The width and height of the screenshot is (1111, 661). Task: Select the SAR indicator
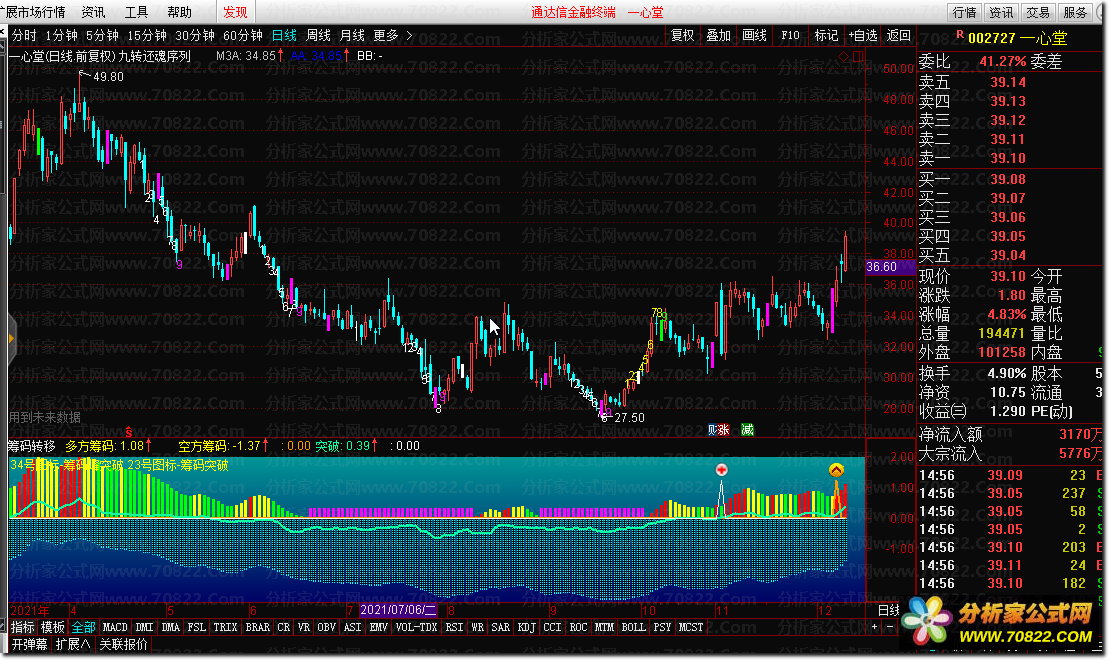point(500,627)
